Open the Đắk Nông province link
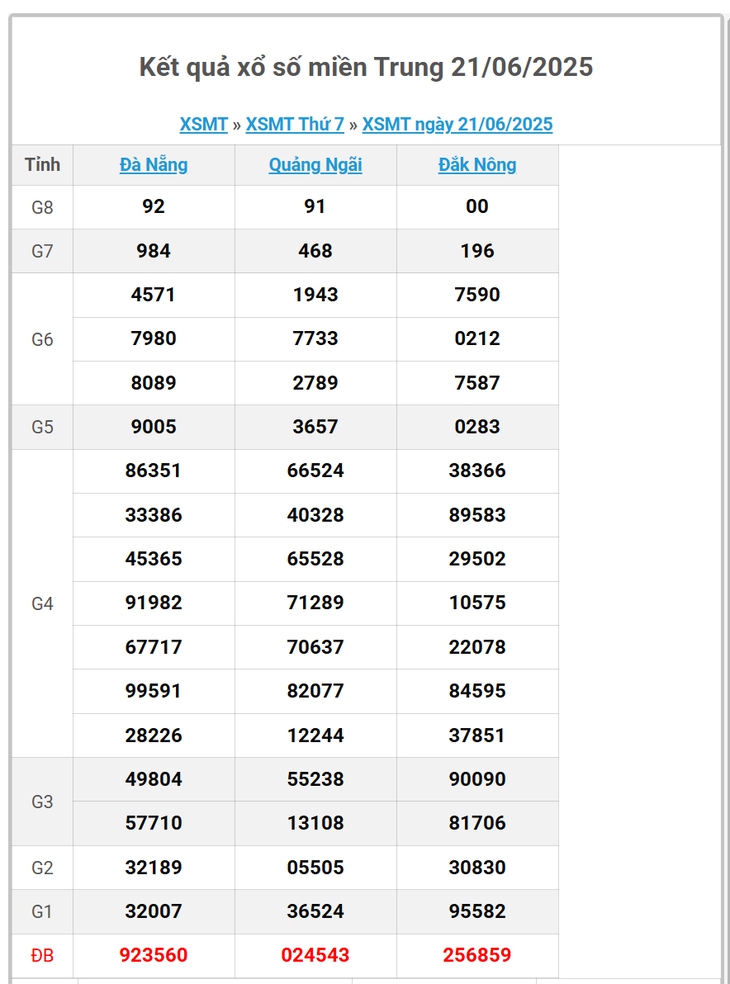Image resolution: width=730 pixels, height=984 pixels. 478,164
